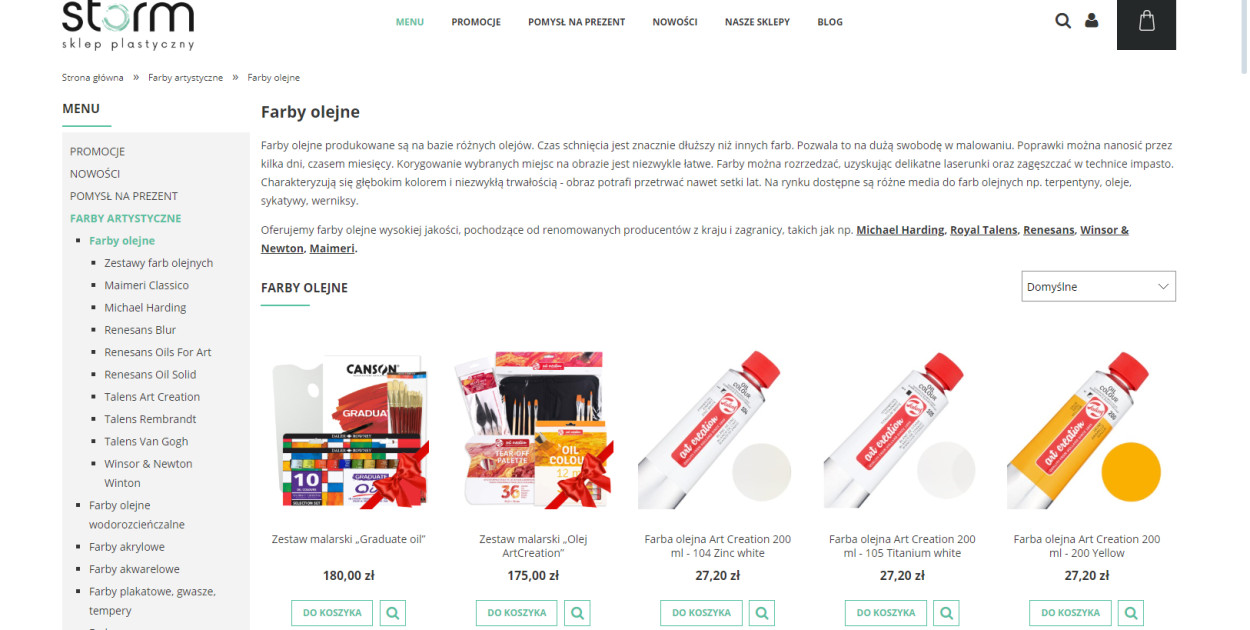Open the shopping cart bag icon

coord(1146,21)
